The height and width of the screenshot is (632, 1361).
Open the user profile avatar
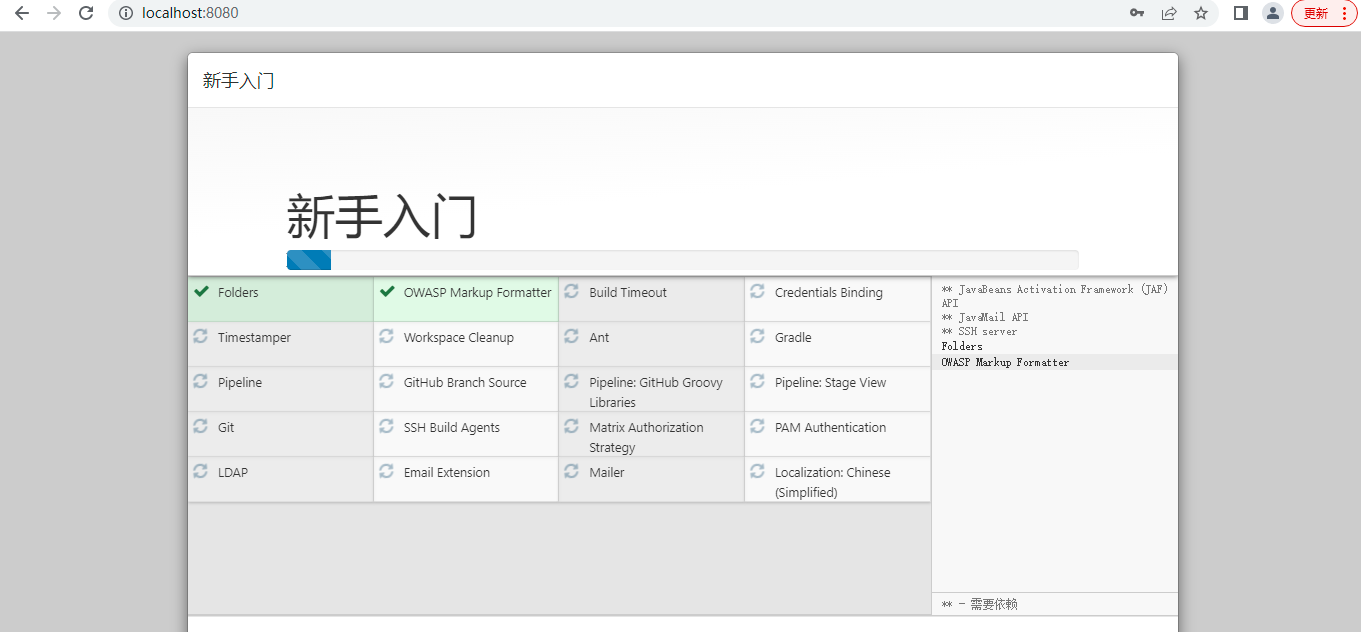(1273, 13)
